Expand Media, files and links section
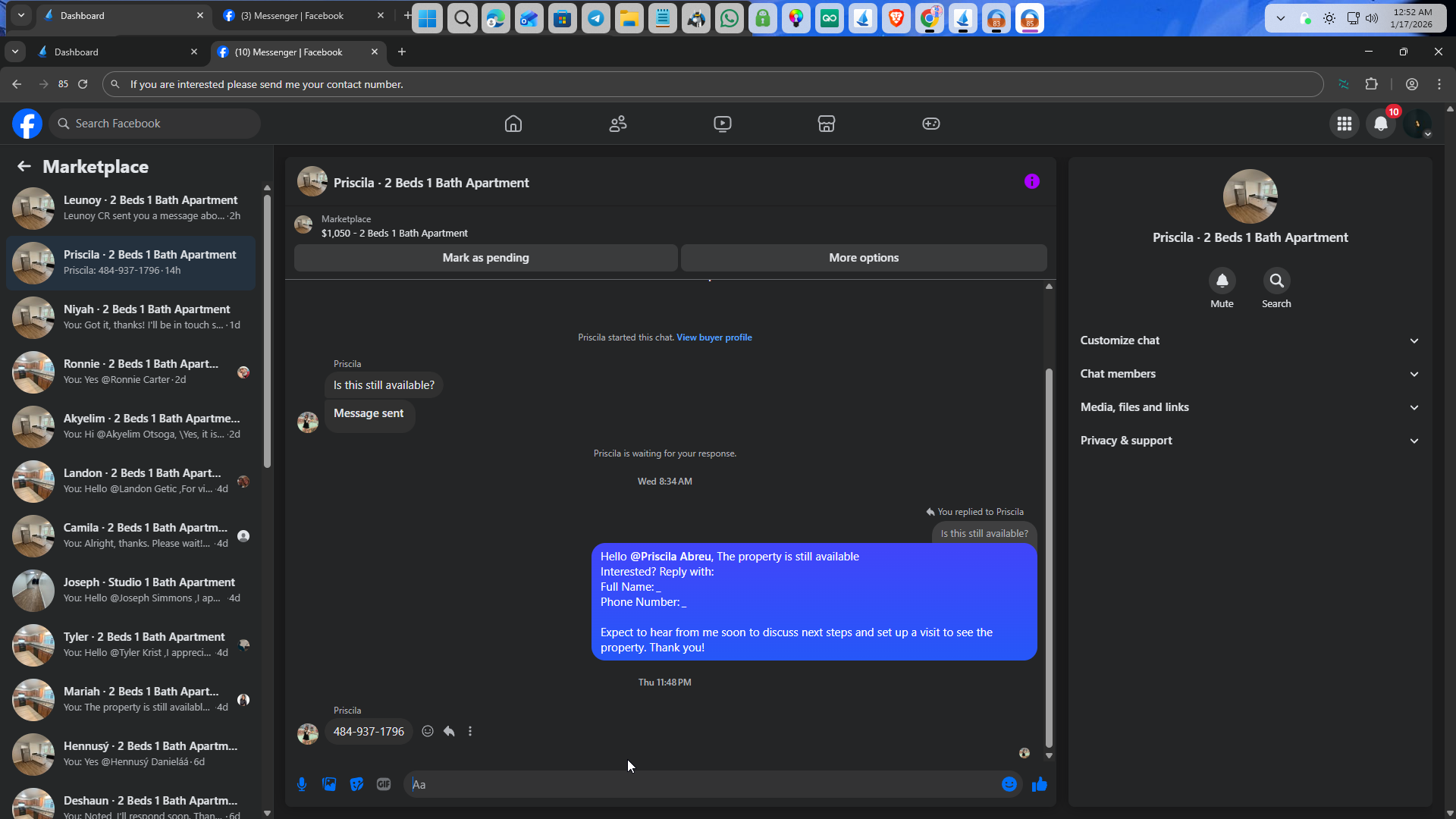Viewport: 1456px width, 819px height. 1250,407
